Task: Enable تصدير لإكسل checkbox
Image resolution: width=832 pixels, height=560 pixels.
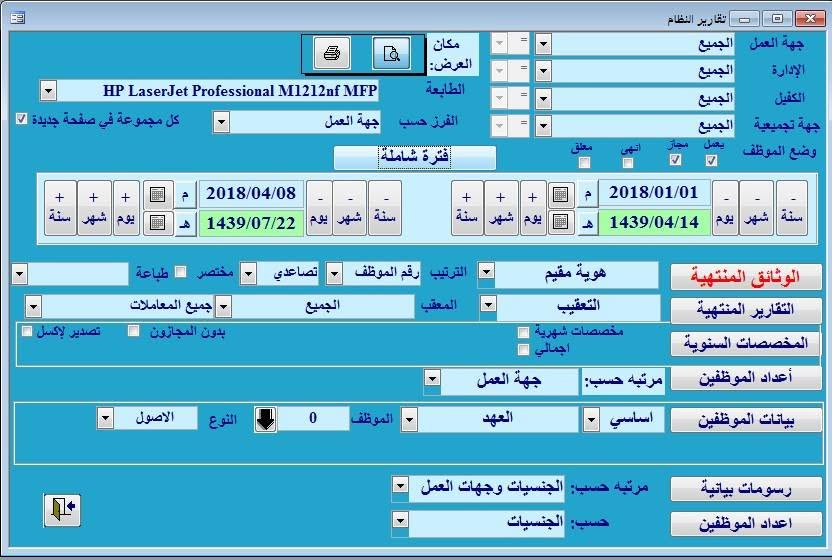Action: 27,331
